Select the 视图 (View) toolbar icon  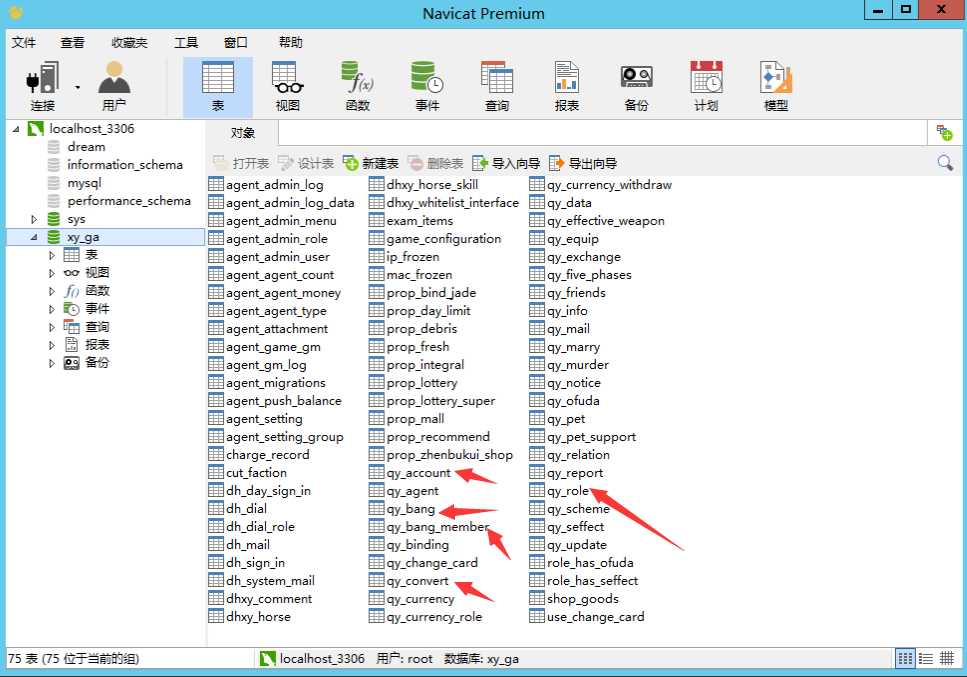[x=287, y=86]
